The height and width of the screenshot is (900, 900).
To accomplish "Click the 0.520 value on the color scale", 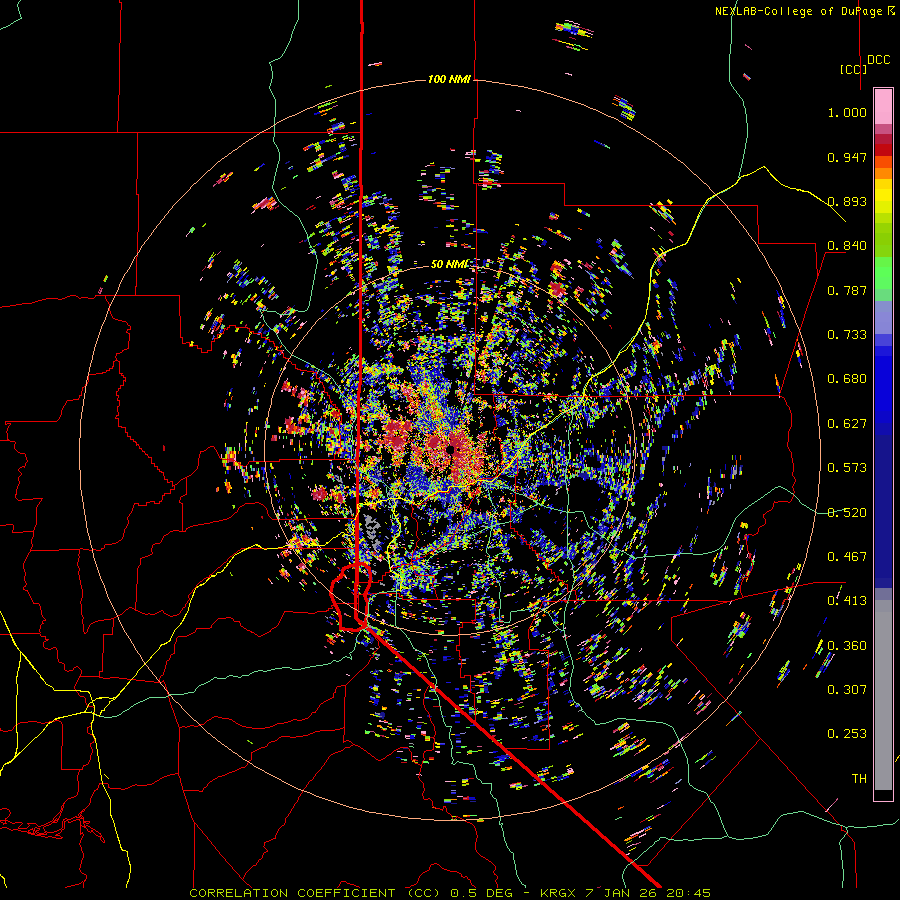I will tap(847, 513).
